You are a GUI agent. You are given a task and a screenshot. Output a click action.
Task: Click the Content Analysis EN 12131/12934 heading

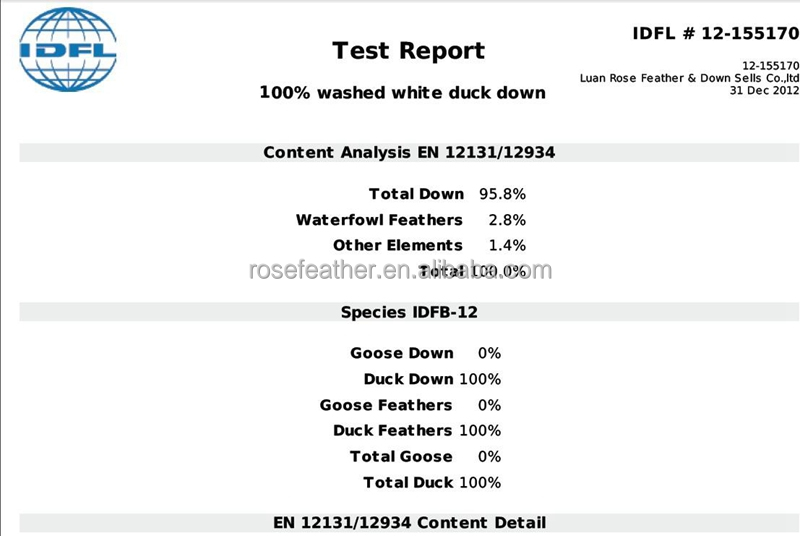click(x=409, y=152)
